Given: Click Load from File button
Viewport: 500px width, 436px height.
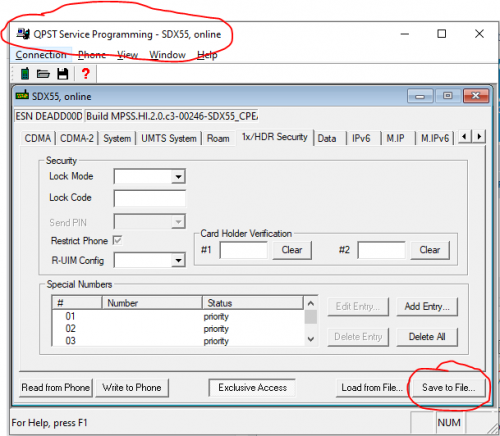Looking at the screenshot, I should [x=371, y=388].
